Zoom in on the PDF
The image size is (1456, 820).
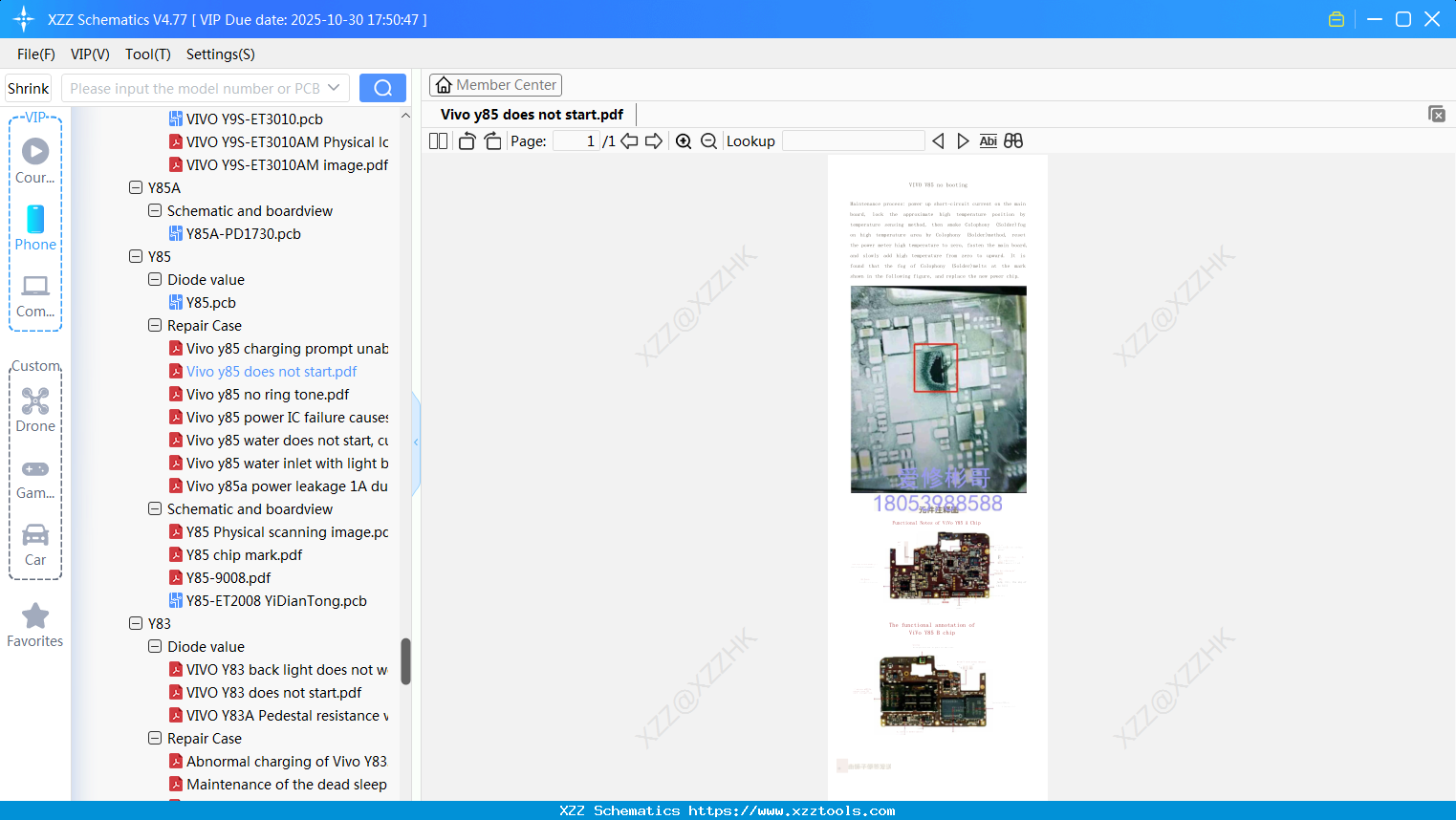point(684,141)
